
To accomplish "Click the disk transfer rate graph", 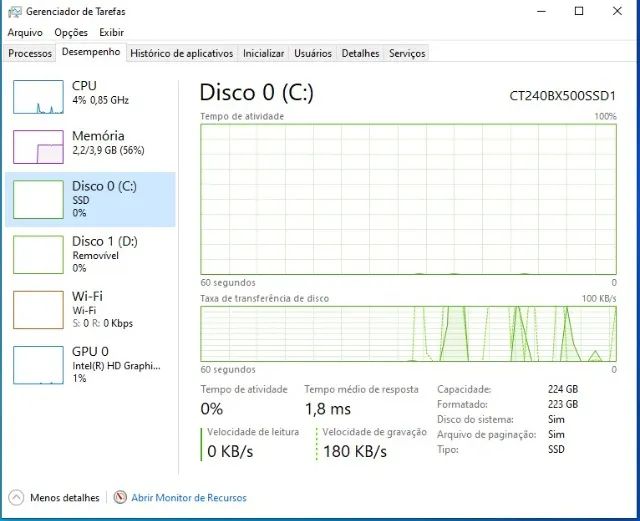I will (408, 333).
